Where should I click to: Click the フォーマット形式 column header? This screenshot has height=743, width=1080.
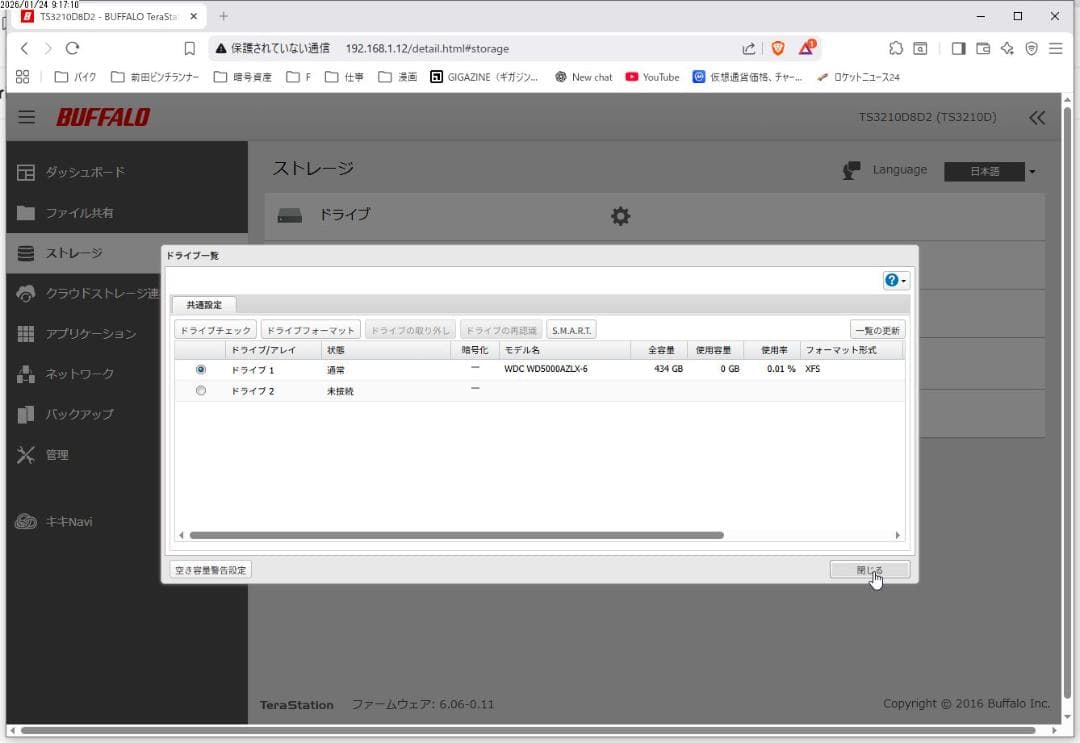point(852,350)
